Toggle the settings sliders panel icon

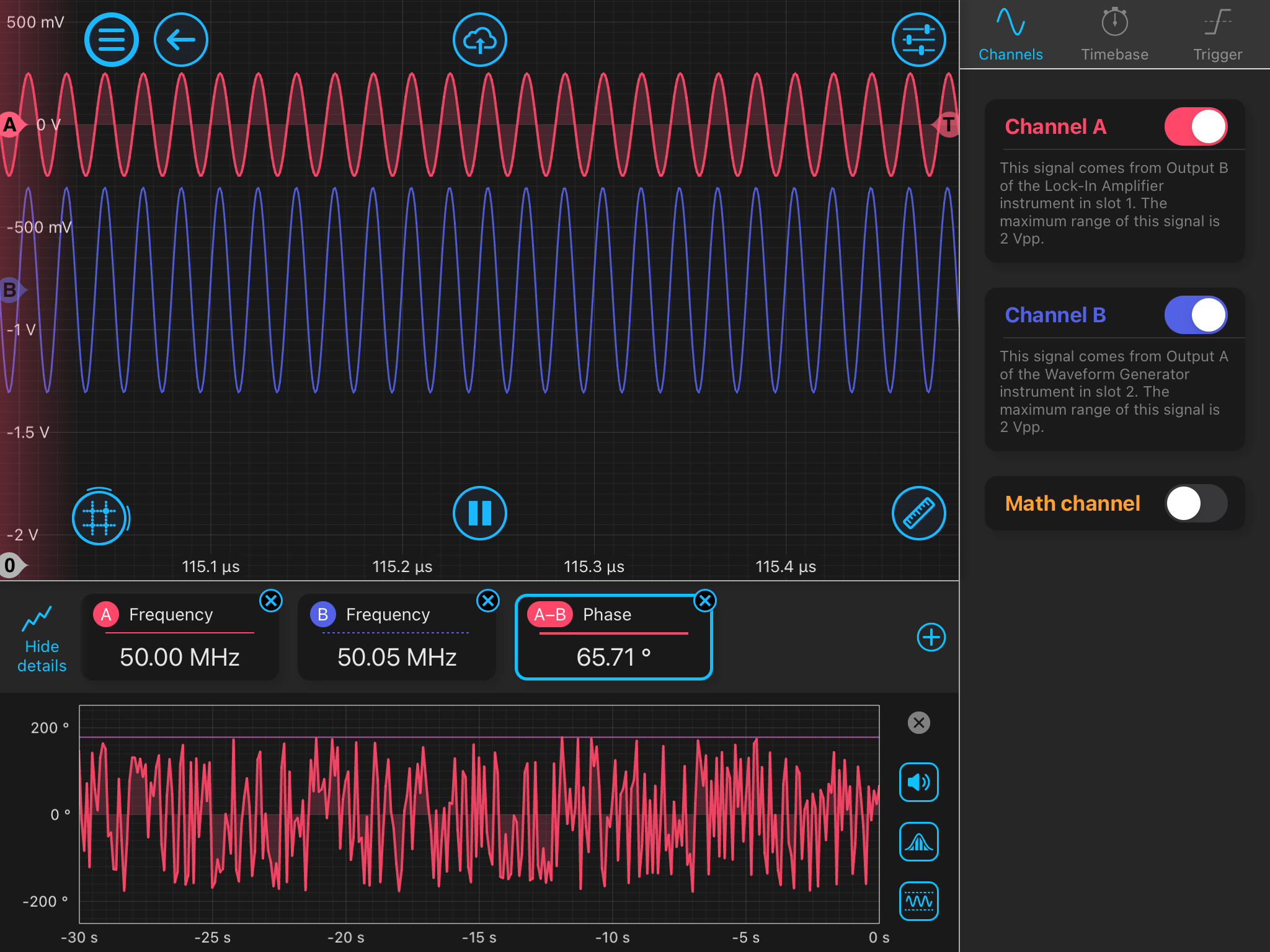click(918, 40)
